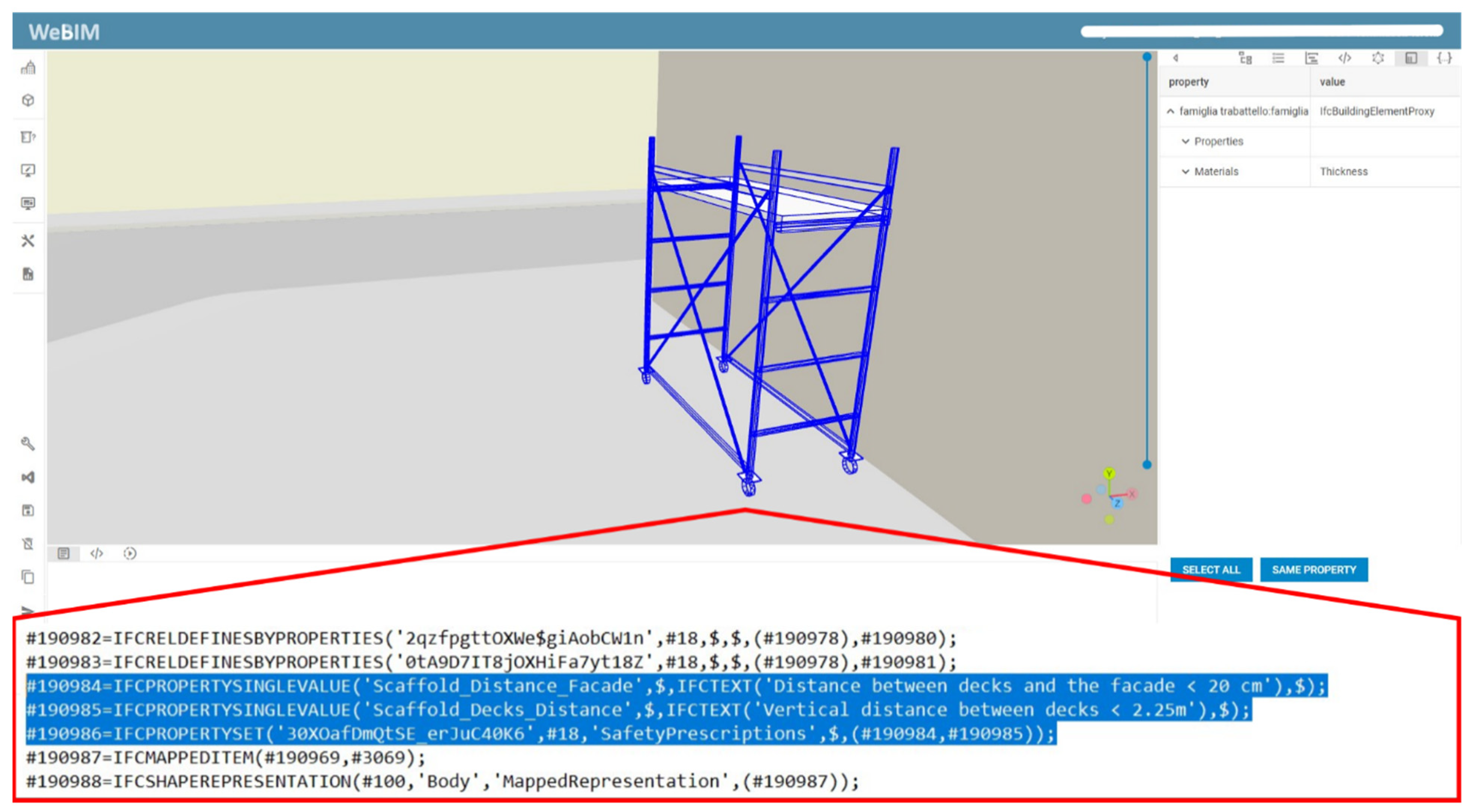Toggle the curly braces JSON view icon
Viewport: 1471px width, 812px height.
coord(1444,58)
